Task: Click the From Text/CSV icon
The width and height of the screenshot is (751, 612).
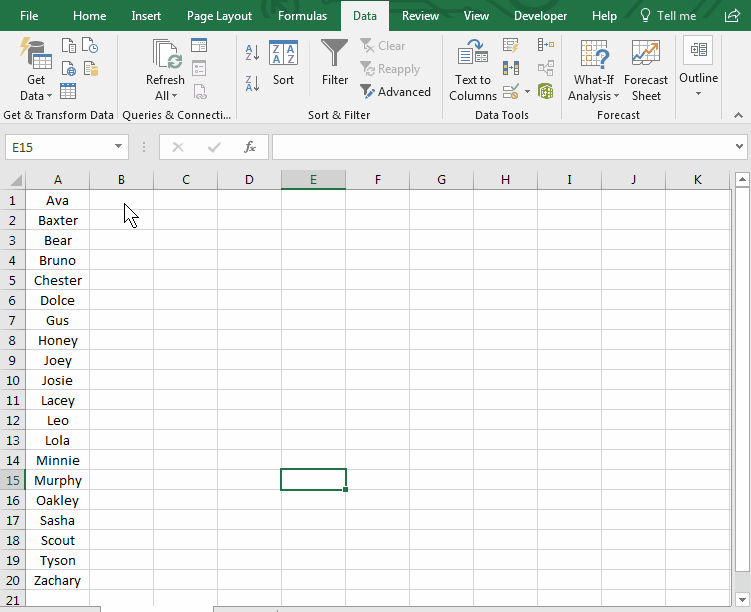Action: coord(69,46)
